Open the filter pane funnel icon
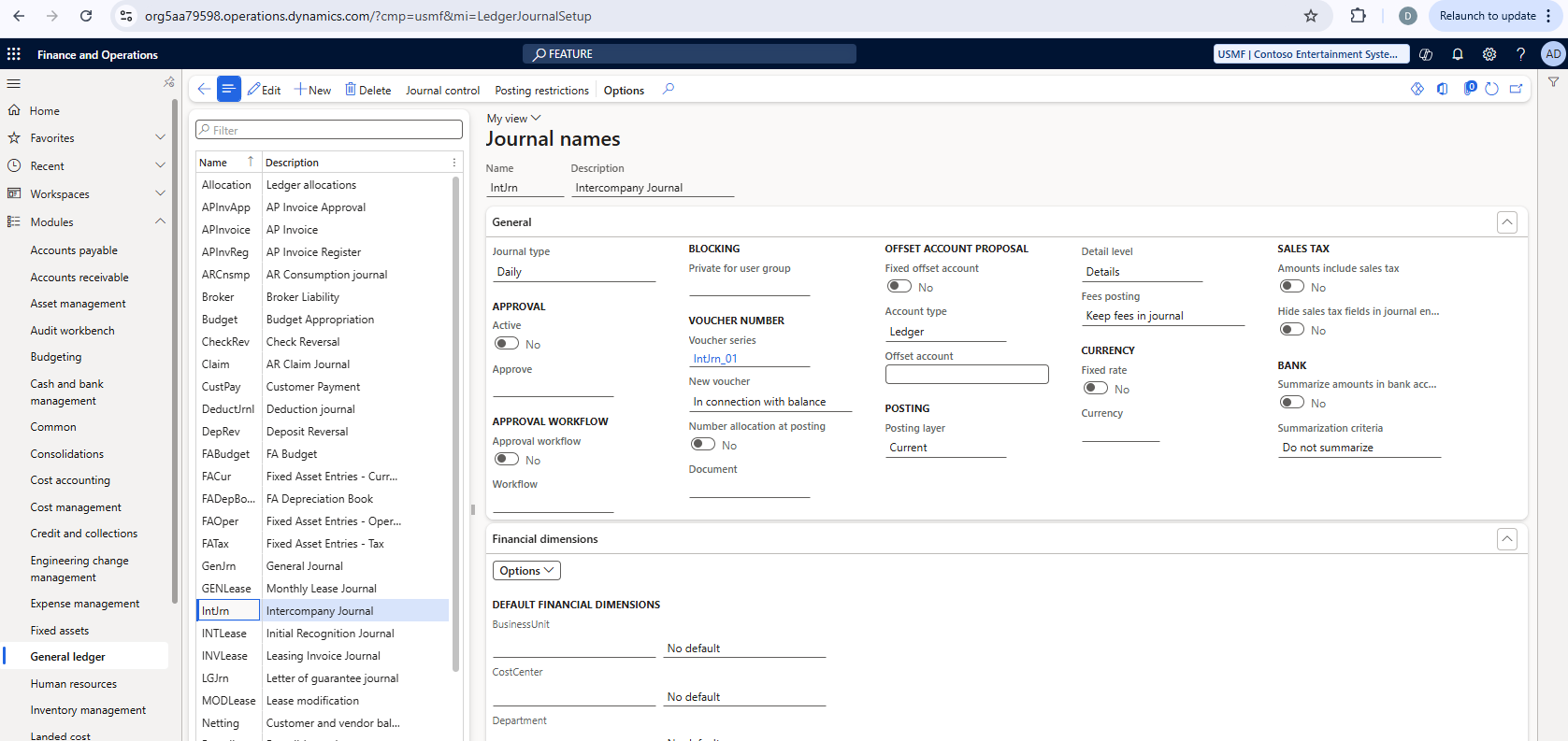This screenshot has width=1568, height=741. (1553, 82)
